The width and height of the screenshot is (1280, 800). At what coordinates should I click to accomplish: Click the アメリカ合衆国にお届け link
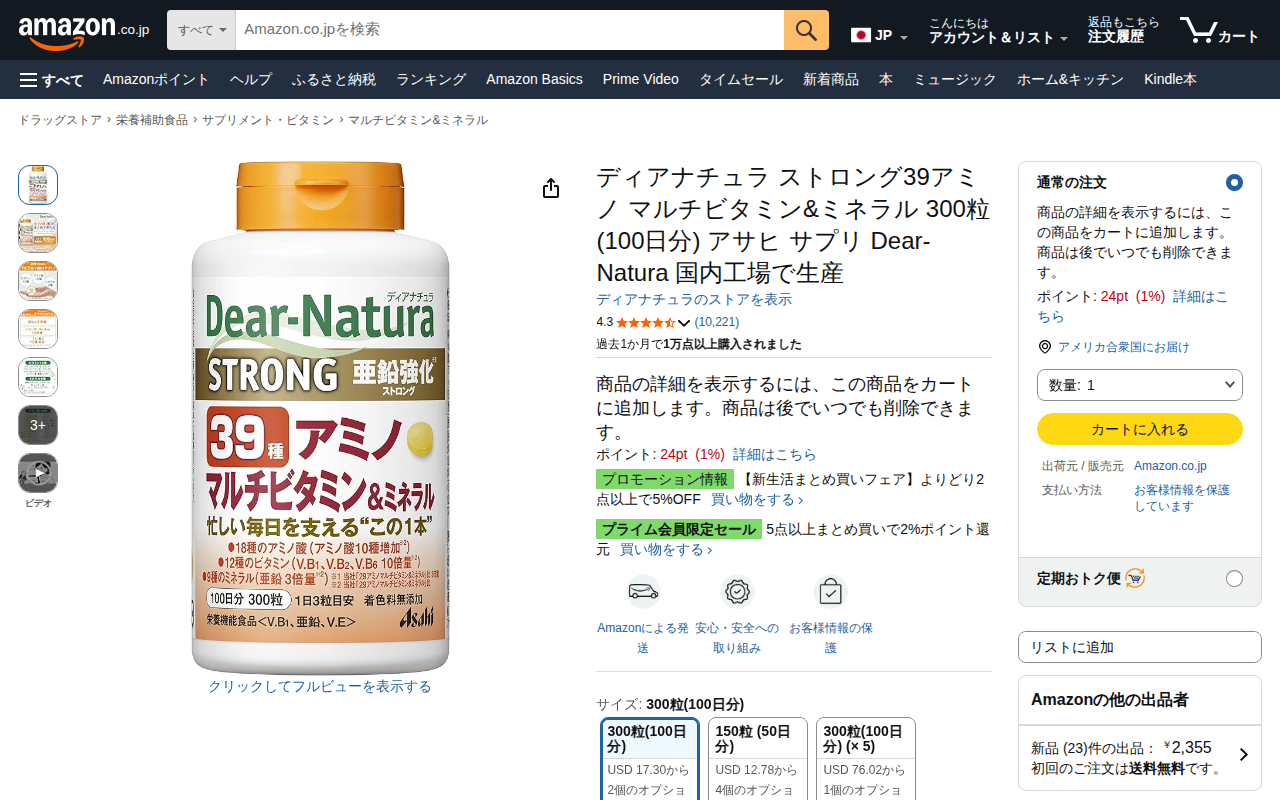coord(1124,347)
